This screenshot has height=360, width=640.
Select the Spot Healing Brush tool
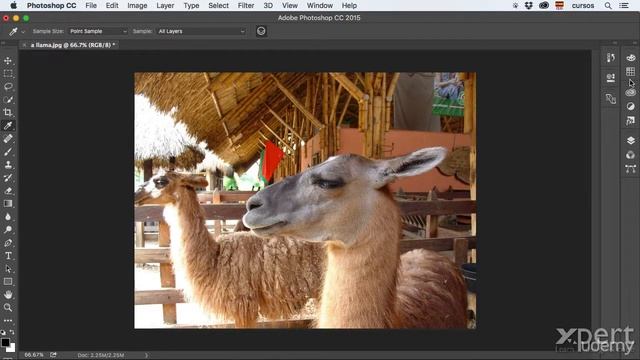pyautogui.click(x=8, y=139)
